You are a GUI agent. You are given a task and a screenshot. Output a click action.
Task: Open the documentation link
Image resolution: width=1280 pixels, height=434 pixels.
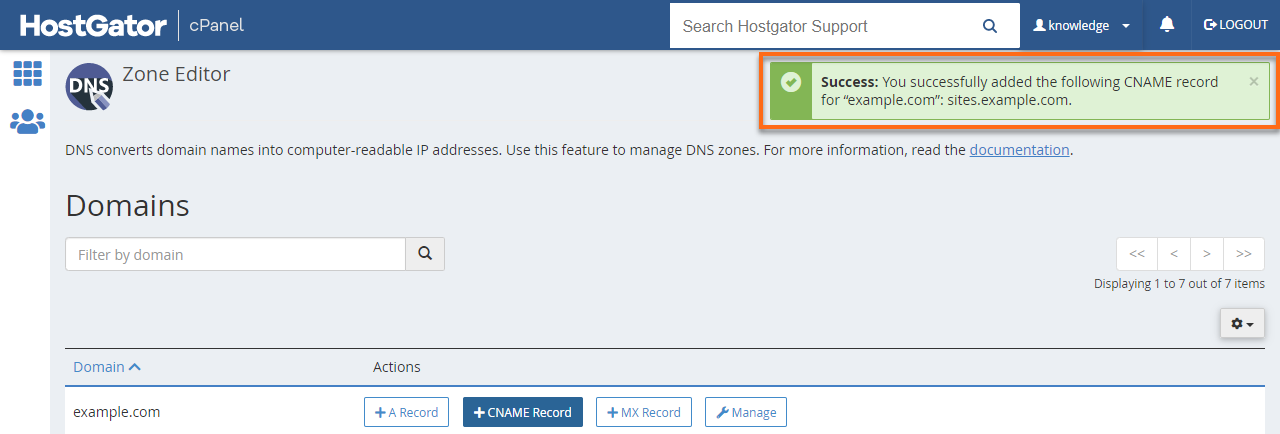coord(1019,150)
